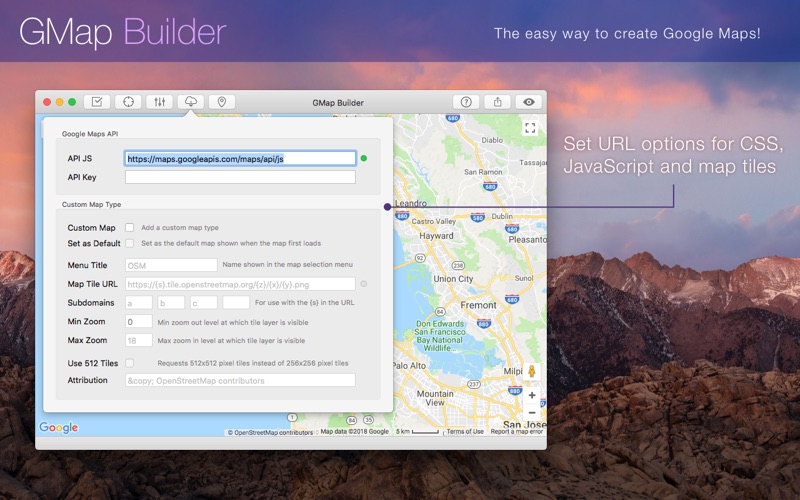Click Report a map error link
This screenshot has height=500, width=800.
[x=516, y=432]
